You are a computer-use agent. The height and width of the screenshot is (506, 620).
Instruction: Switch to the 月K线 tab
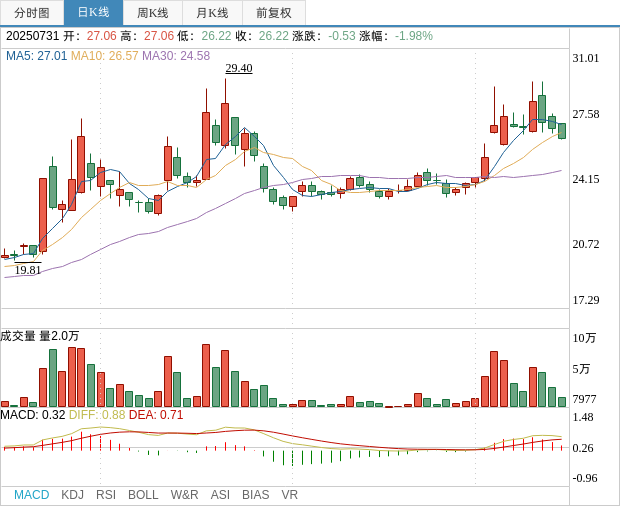212,13
